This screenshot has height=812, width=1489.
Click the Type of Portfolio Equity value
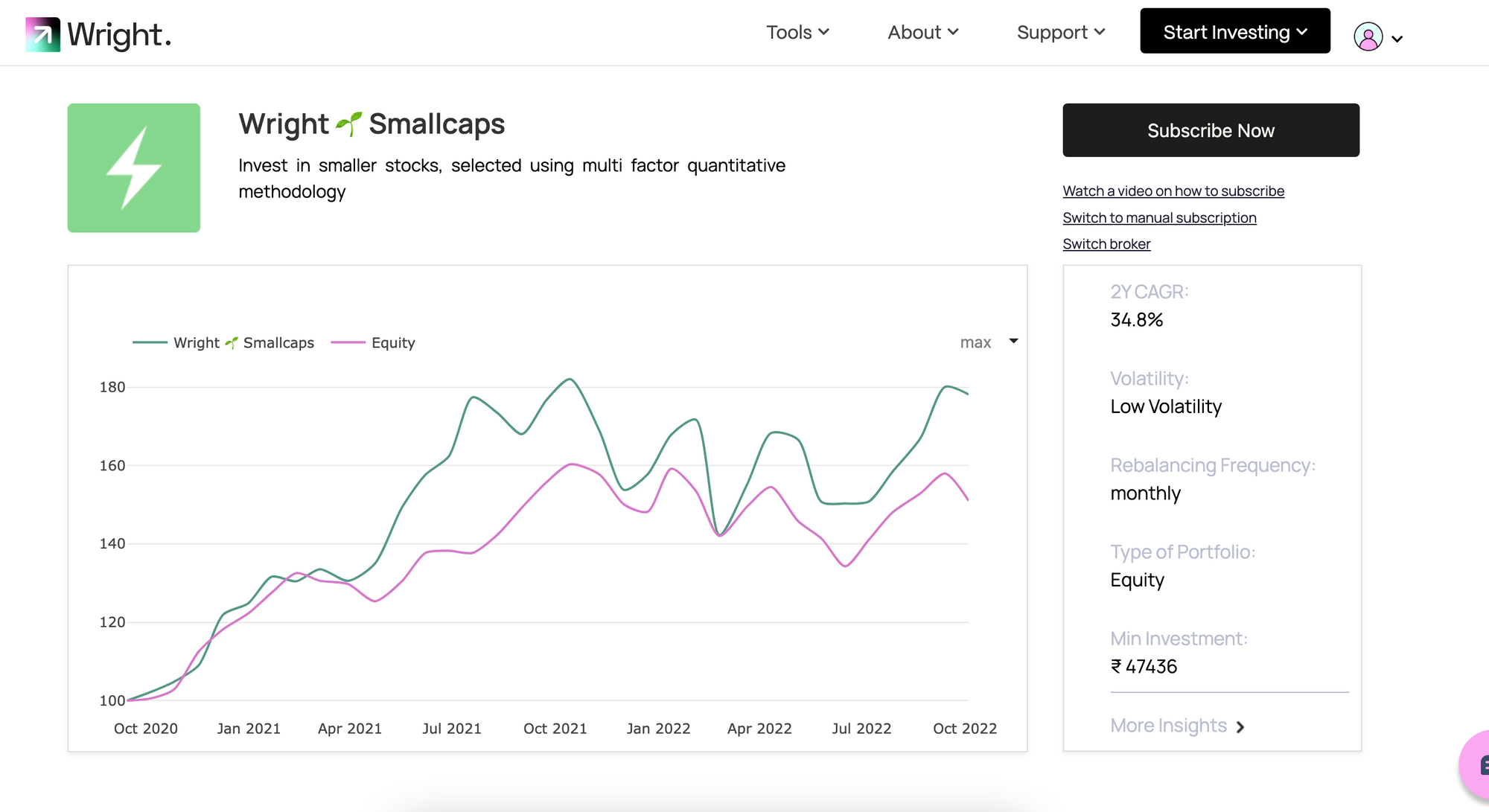tap(1137, 581)
